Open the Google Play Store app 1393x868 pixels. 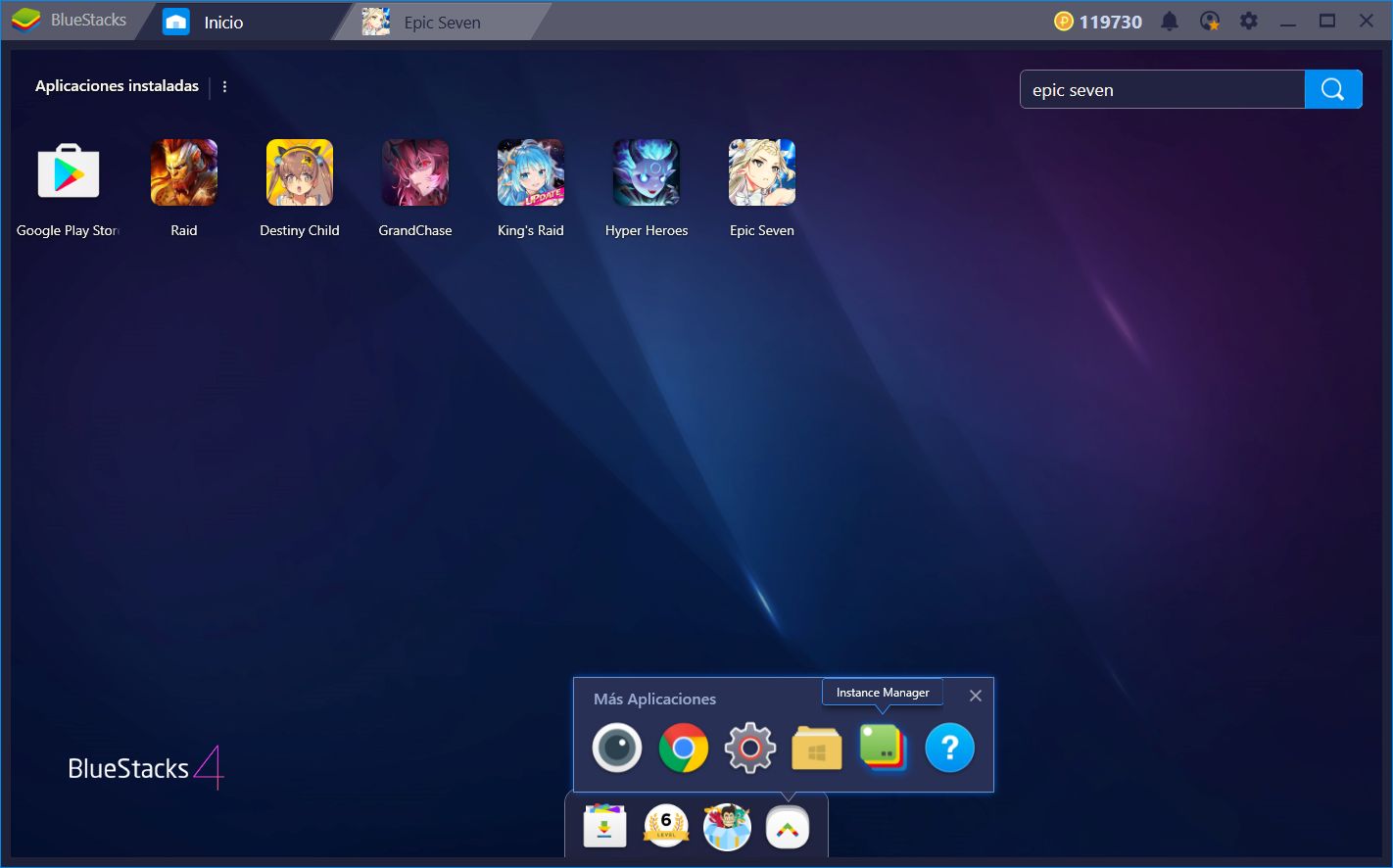pos(69,172)
